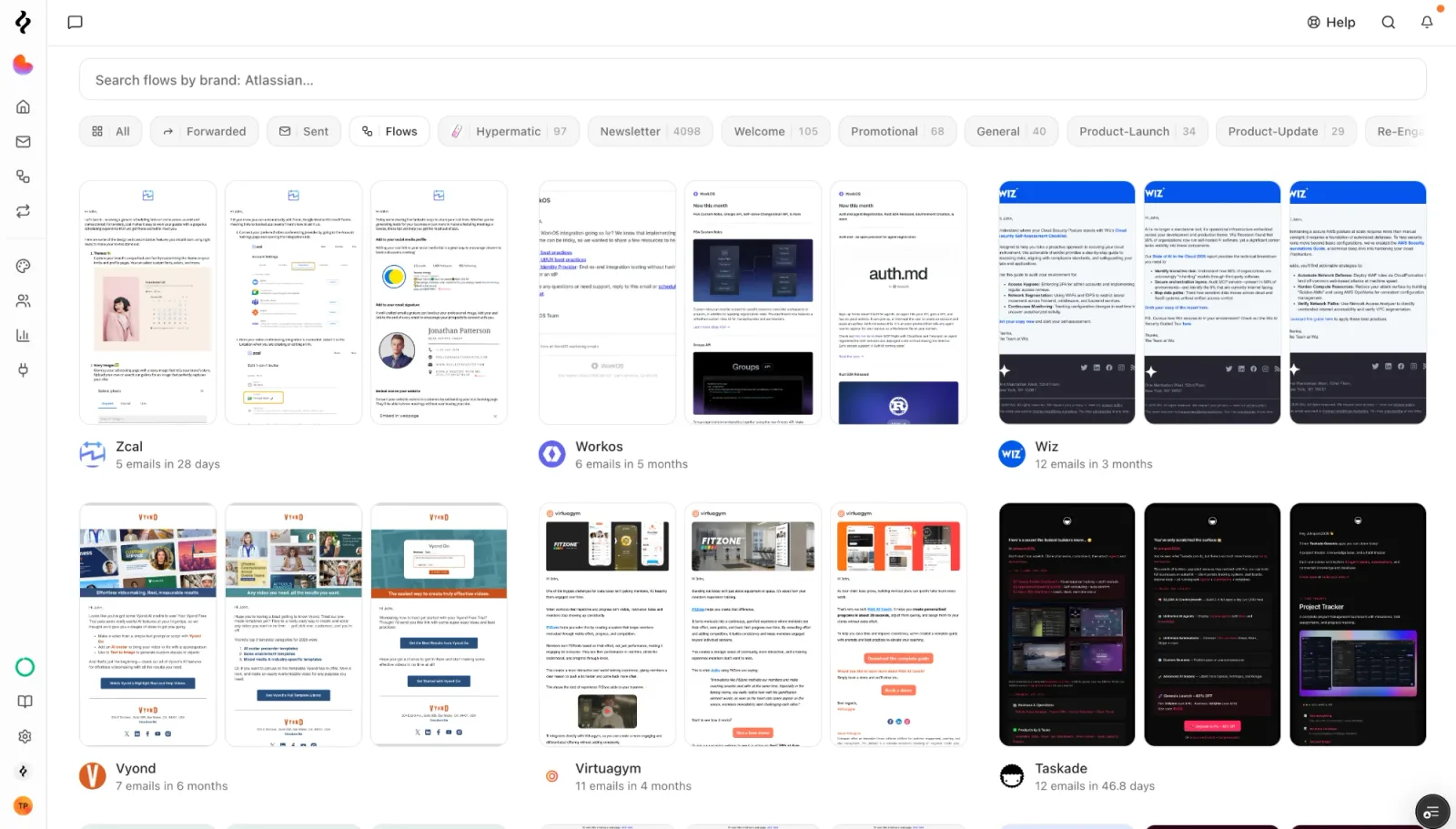
Task: Click the Wiz blue logo icon
Action: point(1012,453)
